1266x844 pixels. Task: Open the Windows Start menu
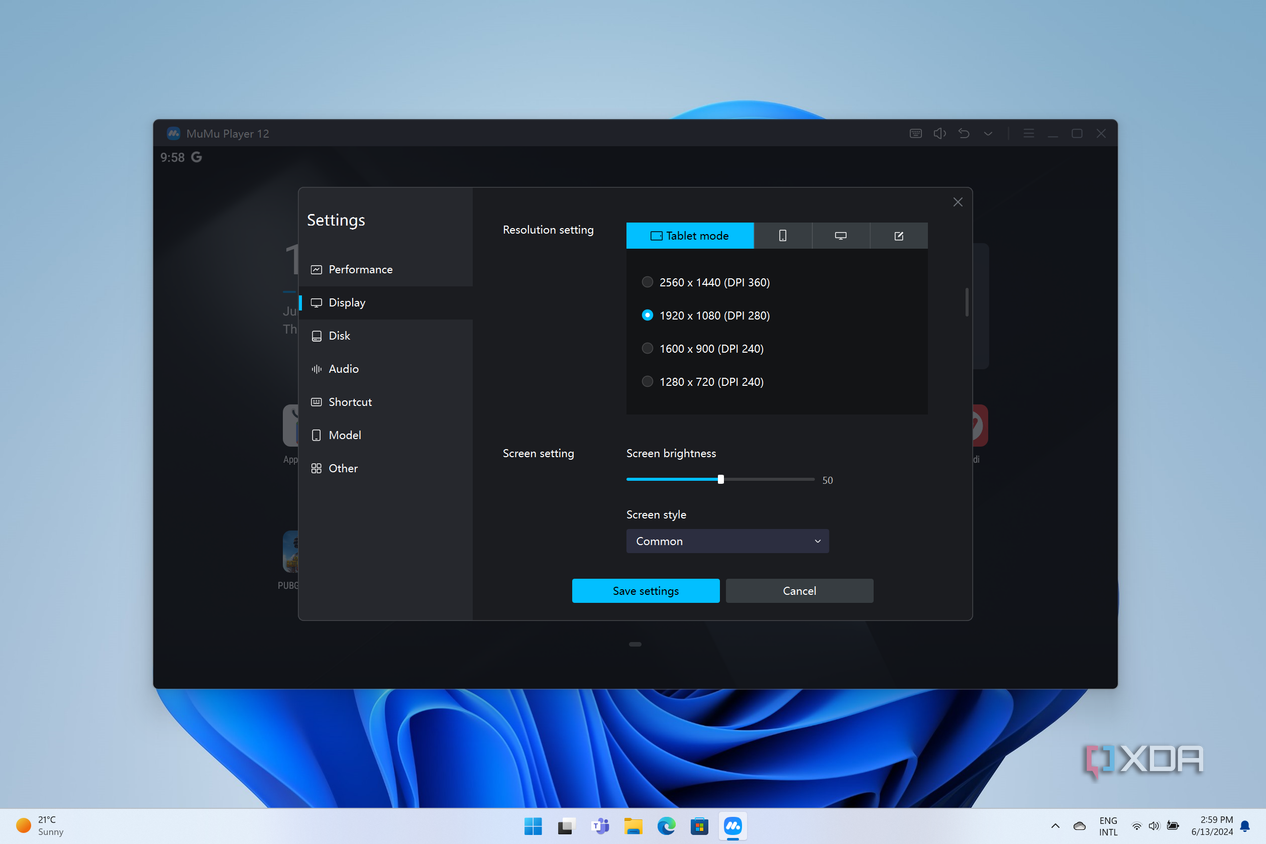point(533,826)
